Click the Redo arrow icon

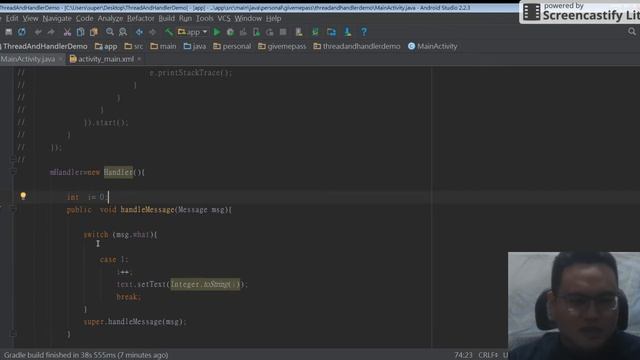(x=51, y=32)
